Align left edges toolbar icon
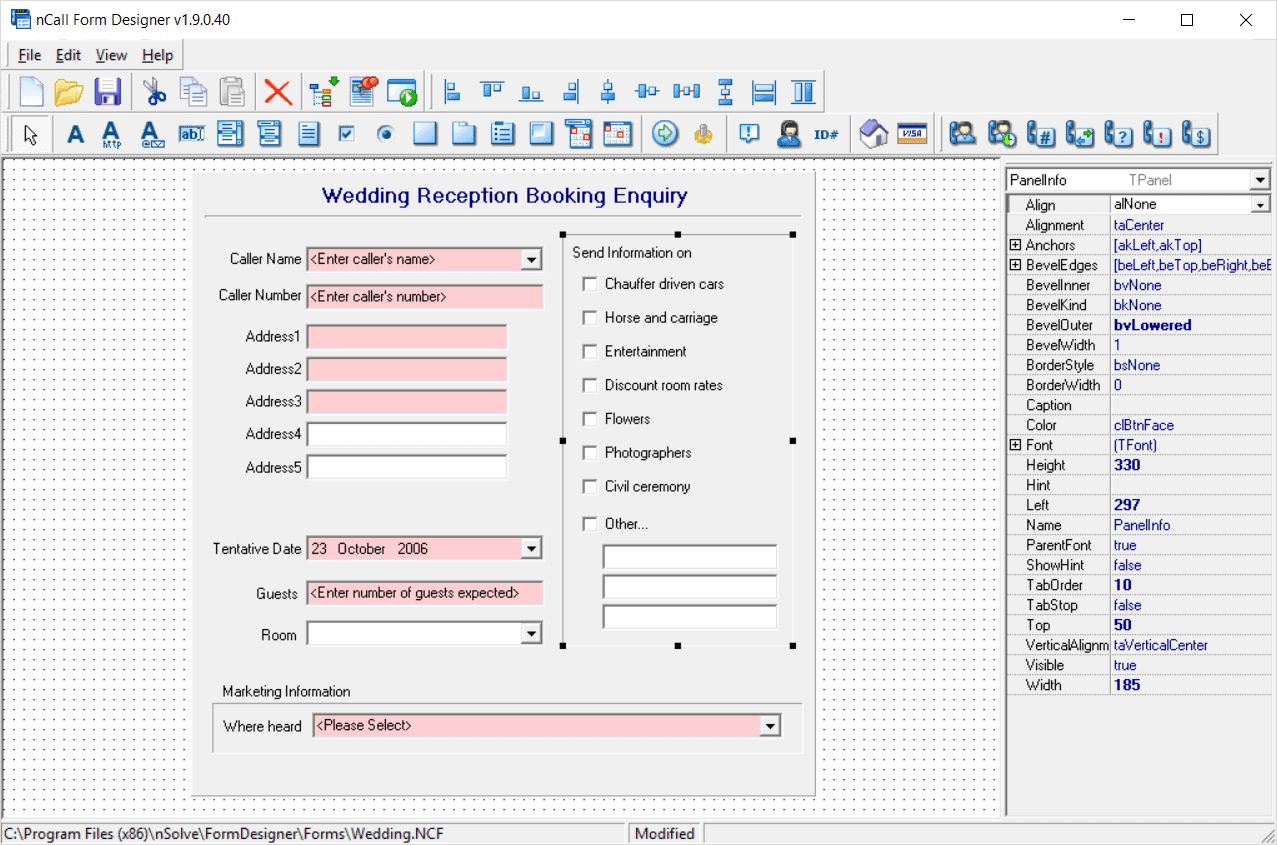The width and height of the screenshot is (1277, 845). (x=452, y=92)
